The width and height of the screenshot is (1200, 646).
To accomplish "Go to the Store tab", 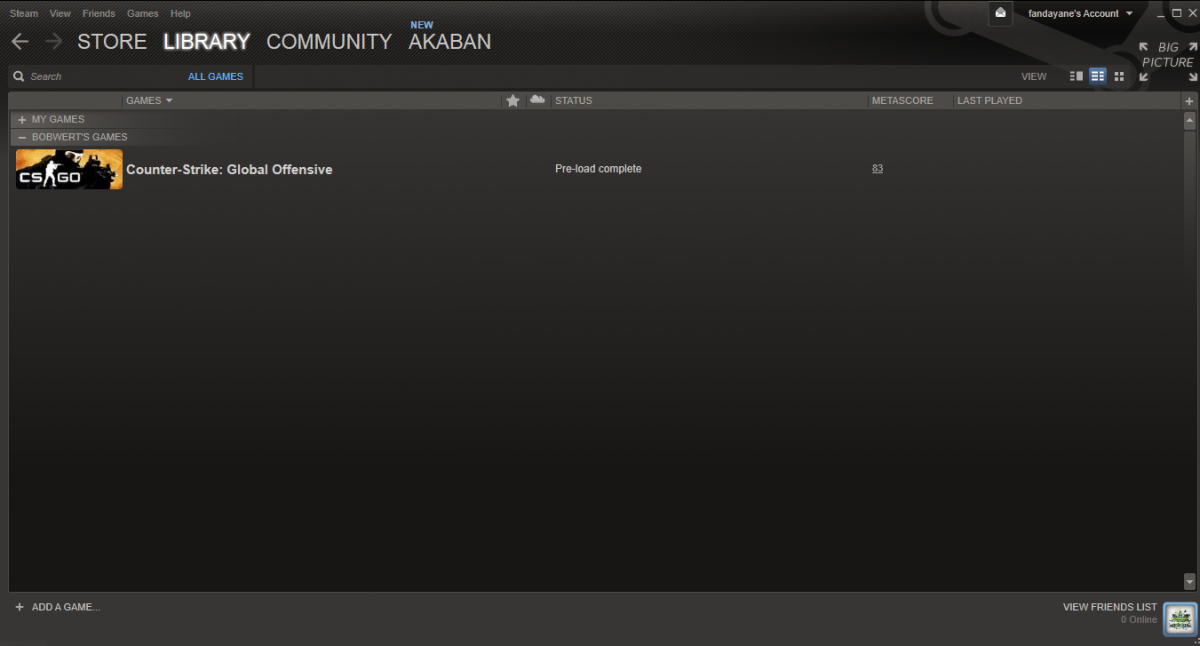I will coord(112,42).
